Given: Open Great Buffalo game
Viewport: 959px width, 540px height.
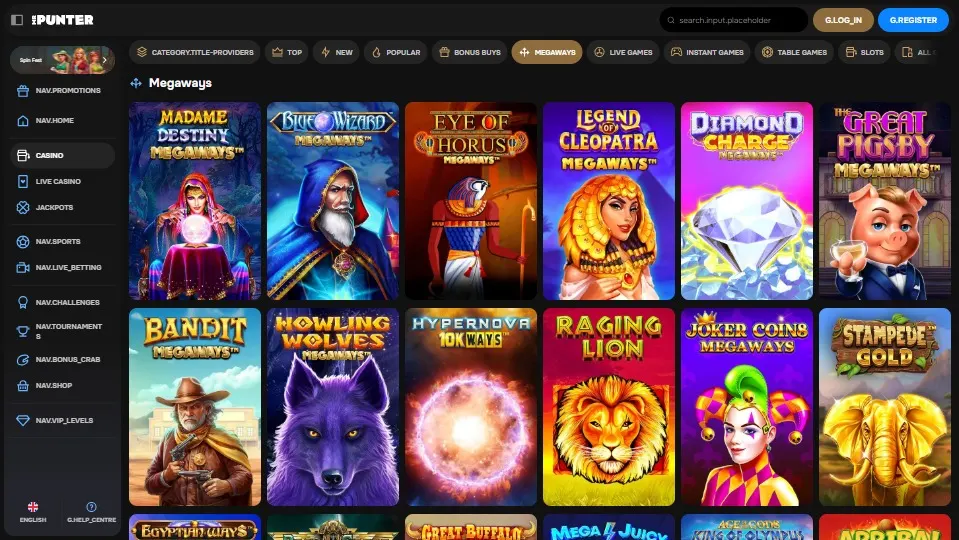Looking at the screenshot, I should (x=470, y=527).
